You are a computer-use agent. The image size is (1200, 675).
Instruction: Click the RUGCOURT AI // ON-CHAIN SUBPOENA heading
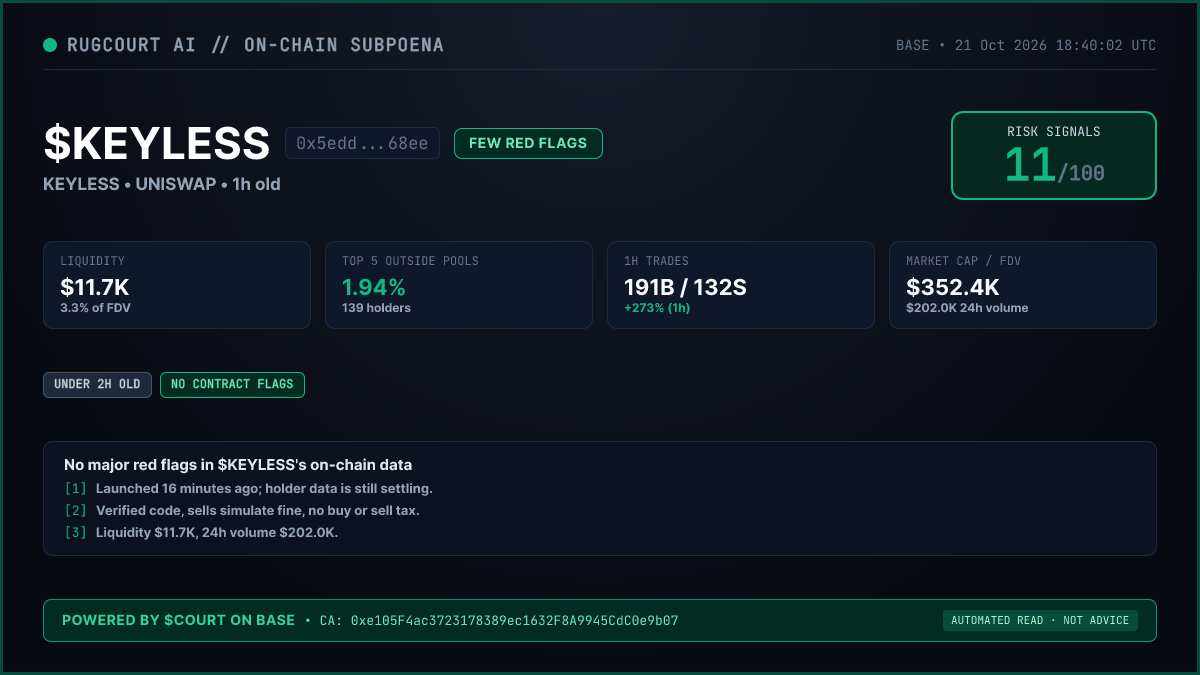point(255,45)
